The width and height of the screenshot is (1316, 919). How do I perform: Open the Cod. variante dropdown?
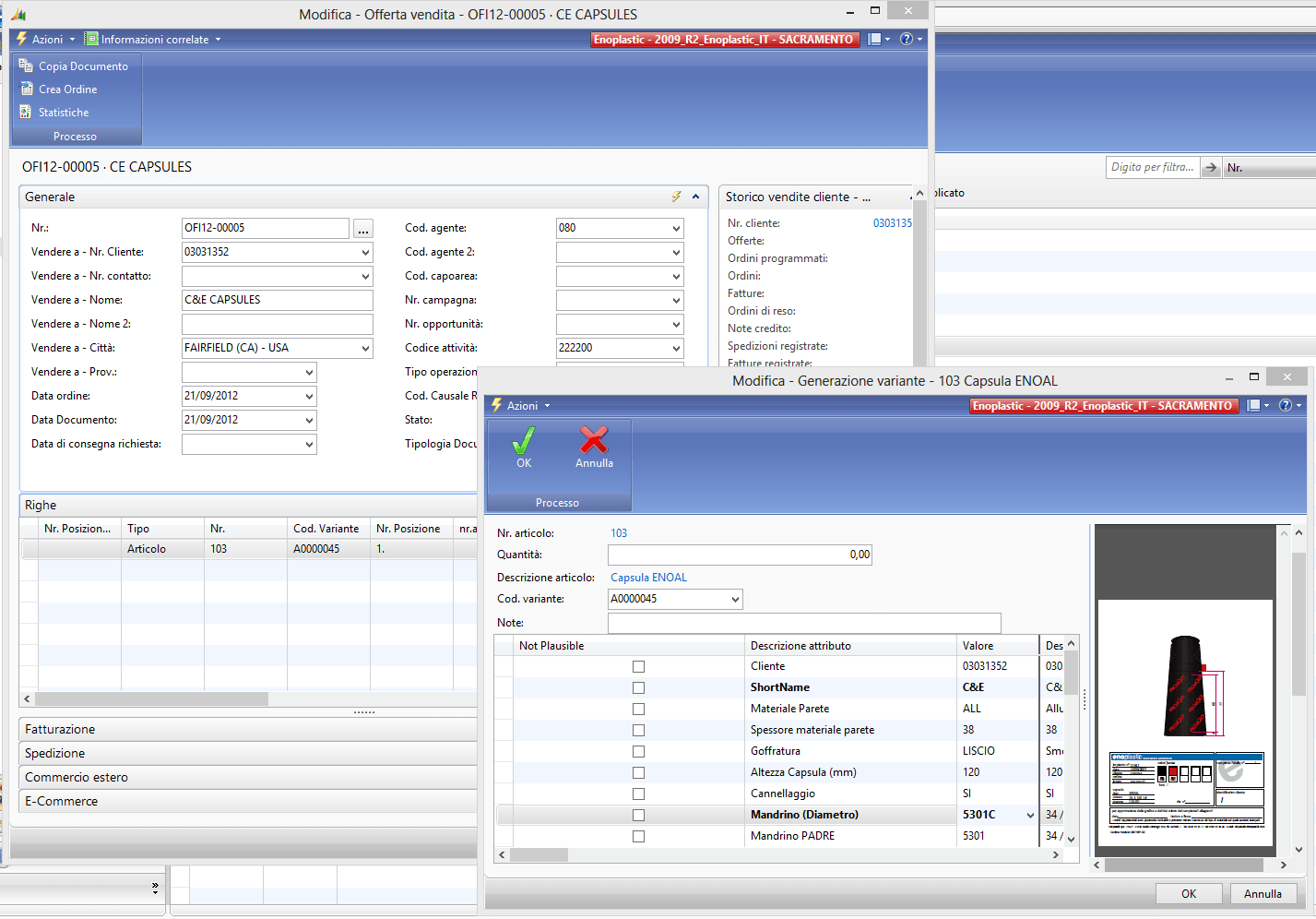click(735, 600)
